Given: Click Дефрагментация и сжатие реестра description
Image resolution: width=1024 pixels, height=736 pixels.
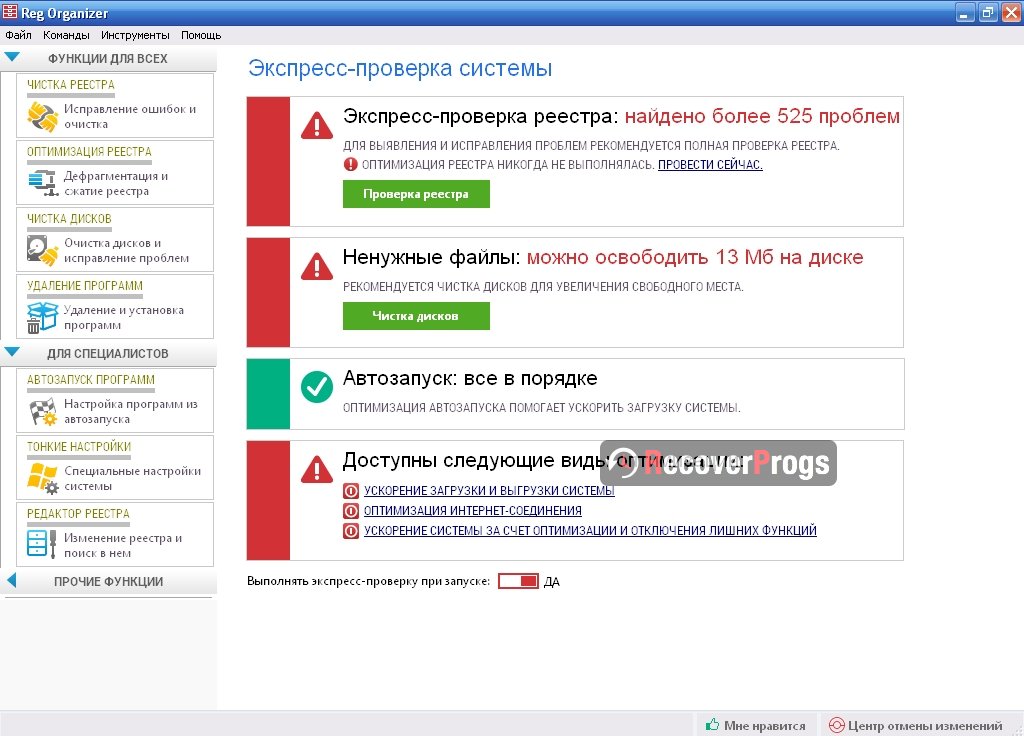Looking at the screenshot, I should click(x=116, y=184).
